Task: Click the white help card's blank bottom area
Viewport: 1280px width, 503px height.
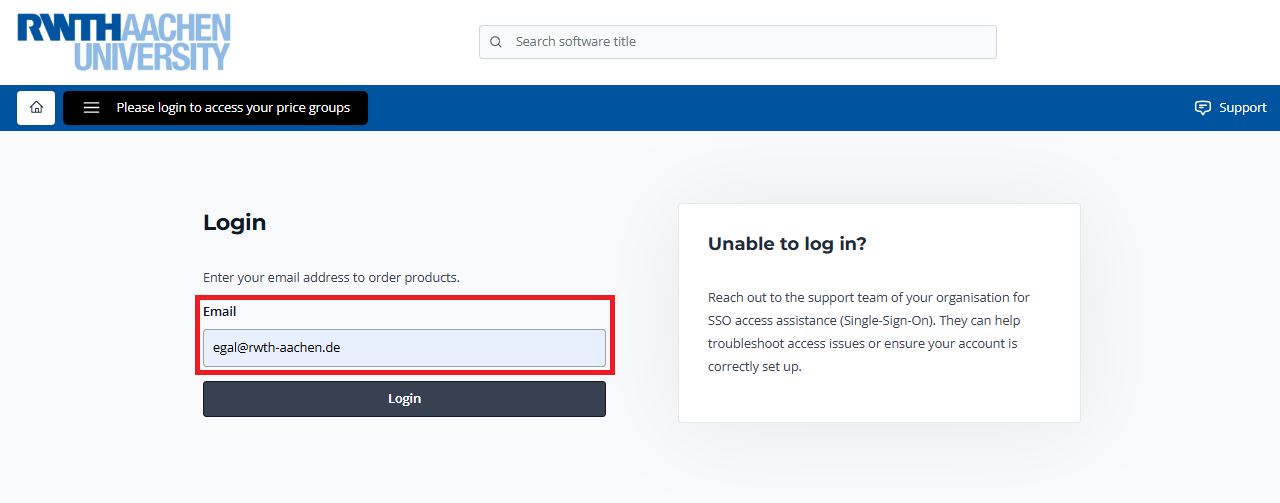Action: point(878,400)
